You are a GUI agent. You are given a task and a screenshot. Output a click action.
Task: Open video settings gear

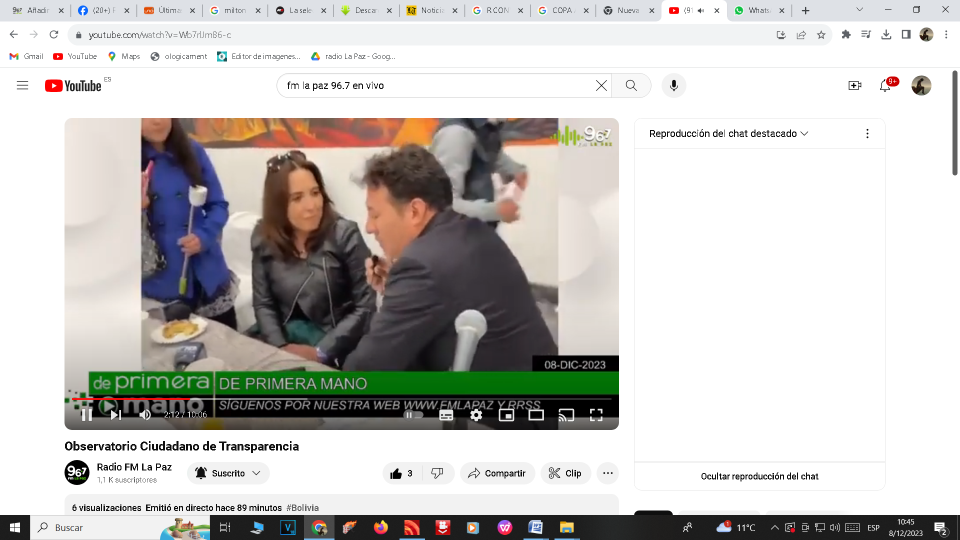[476, 415]
